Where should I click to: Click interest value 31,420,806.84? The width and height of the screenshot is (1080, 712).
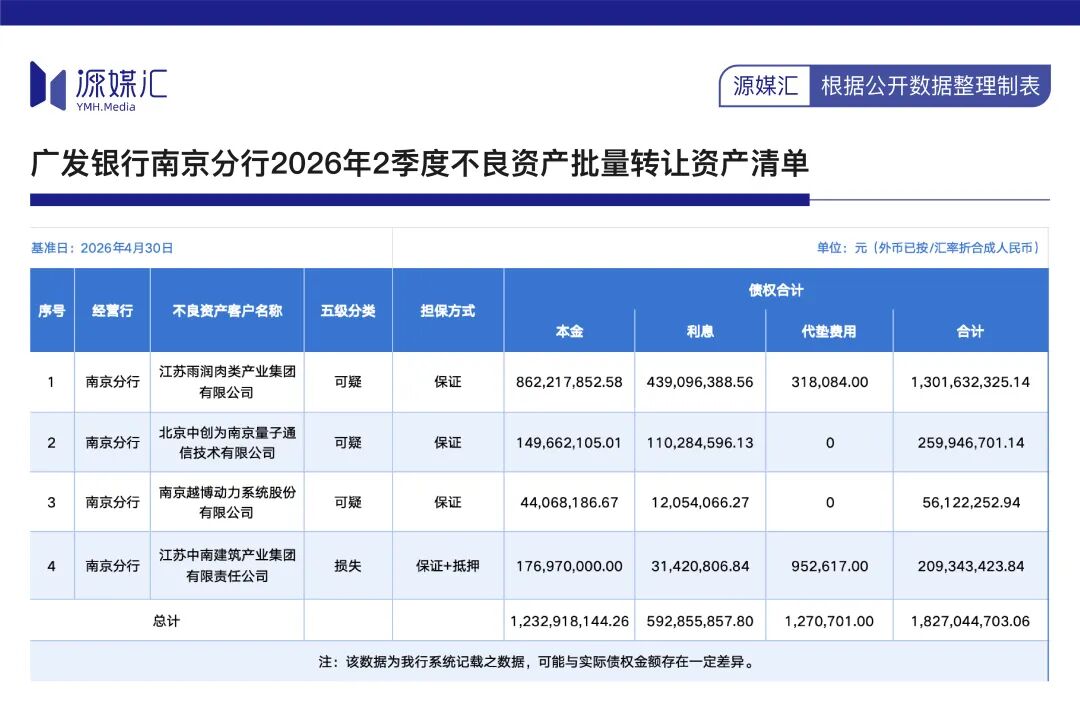tap(700, 566)
